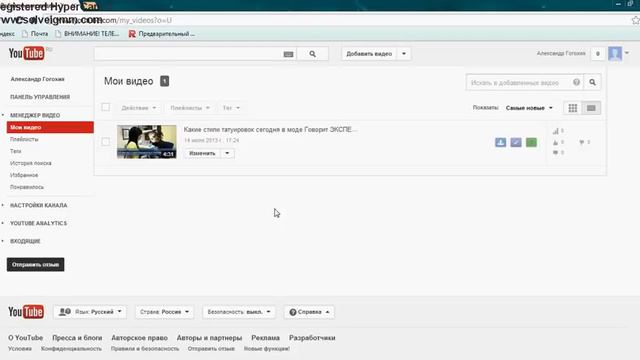Click the views statistics bar icon
Viewport: 640px width, 360px height.
[x=556, y=131]
